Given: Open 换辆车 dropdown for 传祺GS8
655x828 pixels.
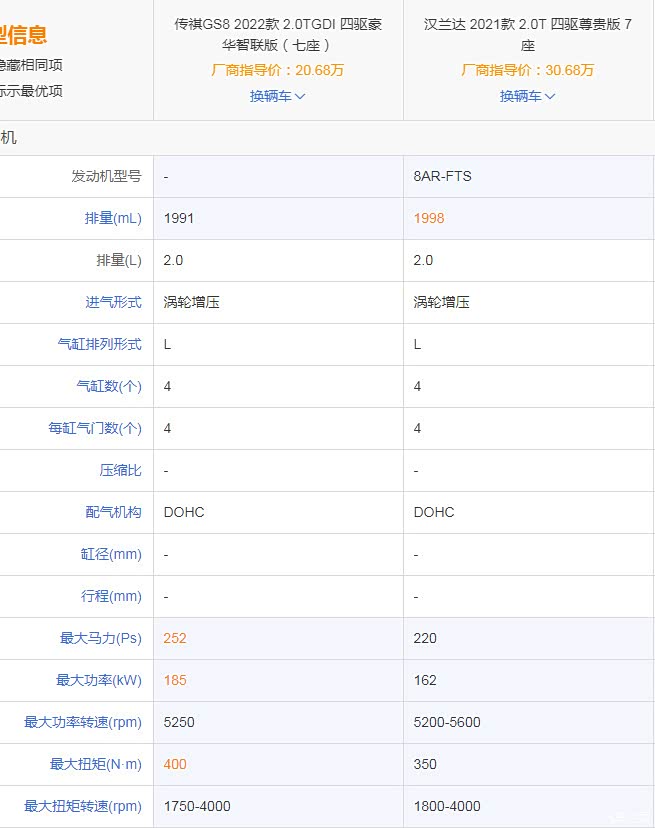Looking at the screenshot, I should pos(277,96).
